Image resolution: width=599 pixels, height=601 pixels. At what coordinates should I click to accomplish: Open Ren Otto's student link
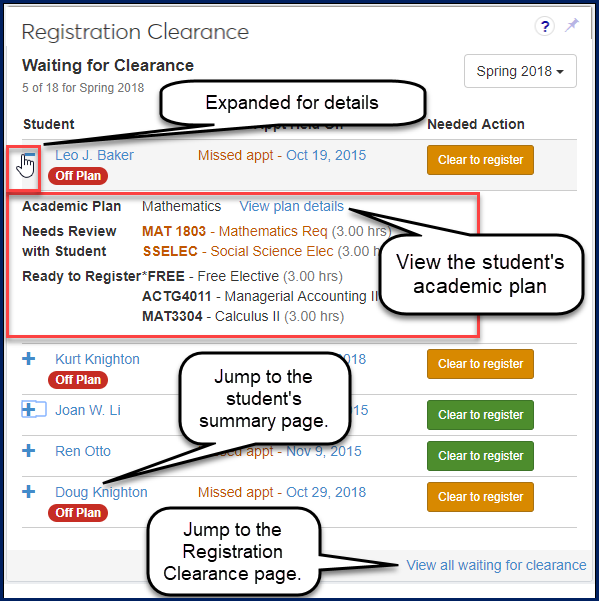click(83, 451)
